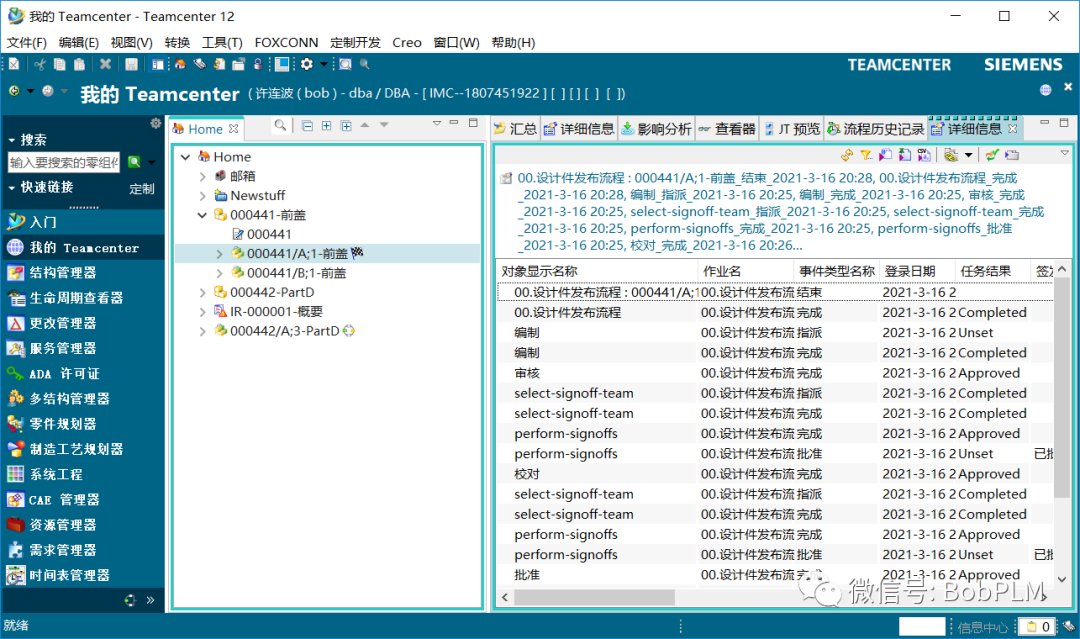The width and height of the screenshot is (1080, 639).
Task: Collapse the Home tree root node
Action: pos(185,157)
